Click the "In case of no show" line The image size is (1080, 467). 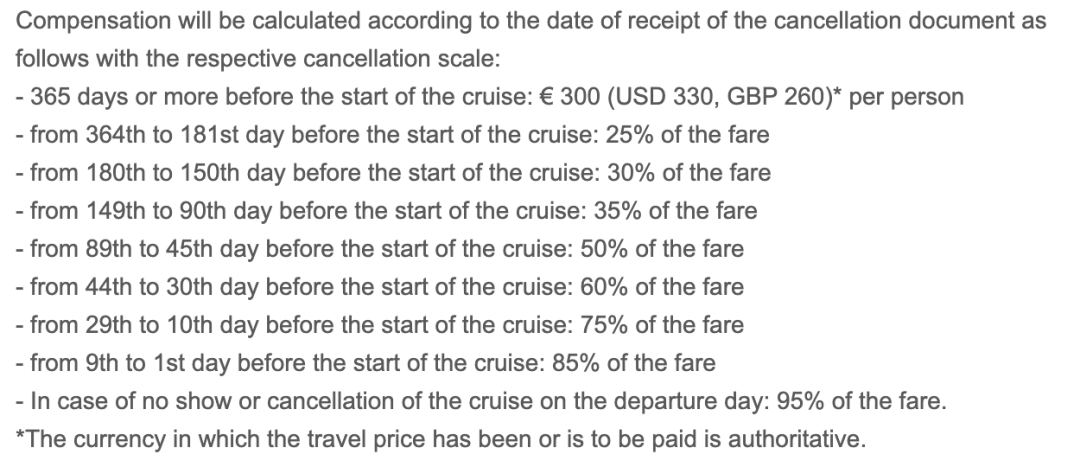(x=481, y=401)
